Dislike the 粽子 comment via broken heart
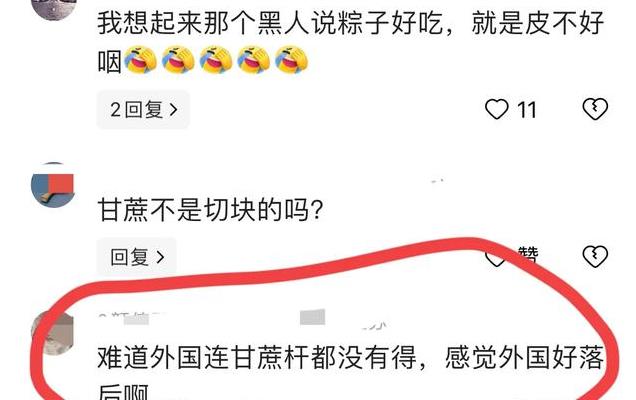Screen dimensions: 636x400 595,110
